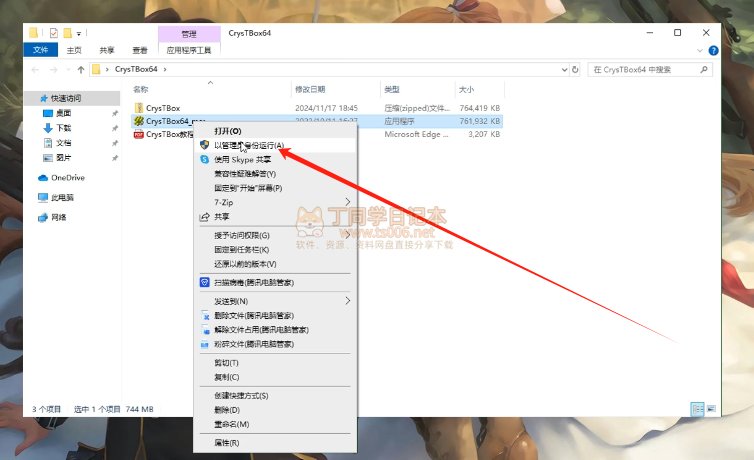Viewport: 754px width, 460px height.
Task: Click the CrysTBox64 application icon
Action: [x=139, y=121]
